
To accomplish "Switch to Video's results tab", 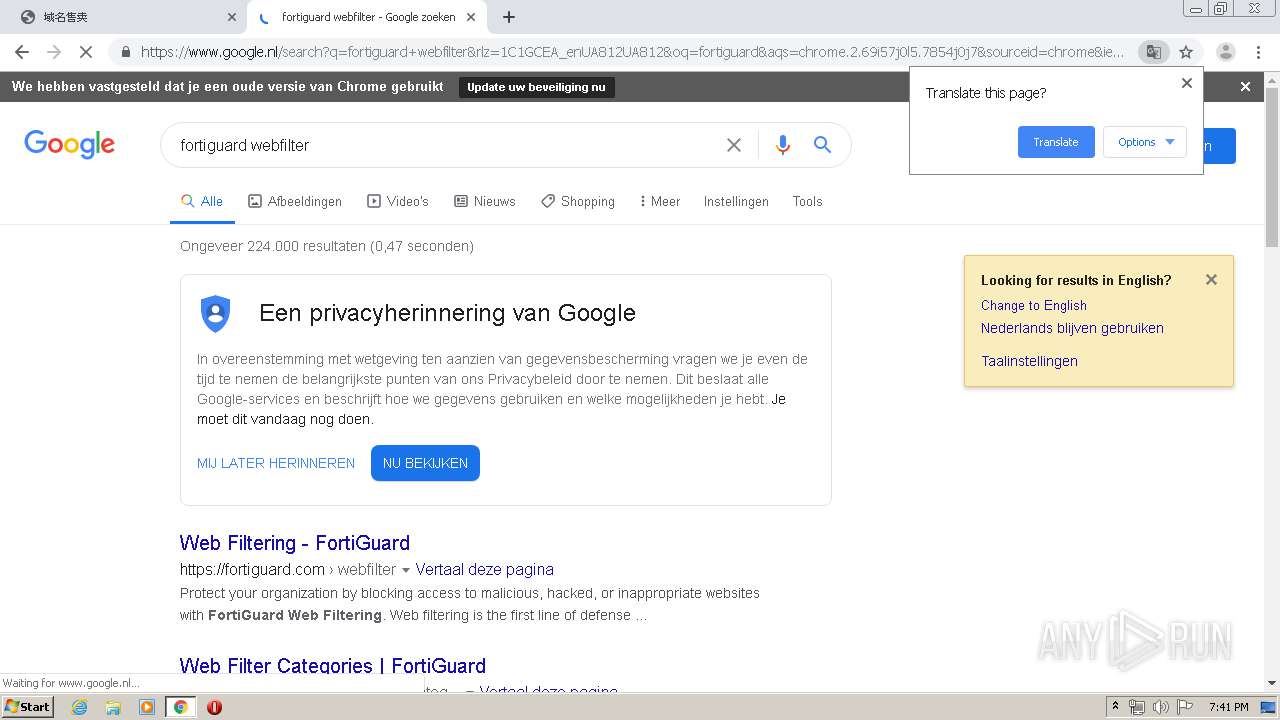I will tap(398, 201).
